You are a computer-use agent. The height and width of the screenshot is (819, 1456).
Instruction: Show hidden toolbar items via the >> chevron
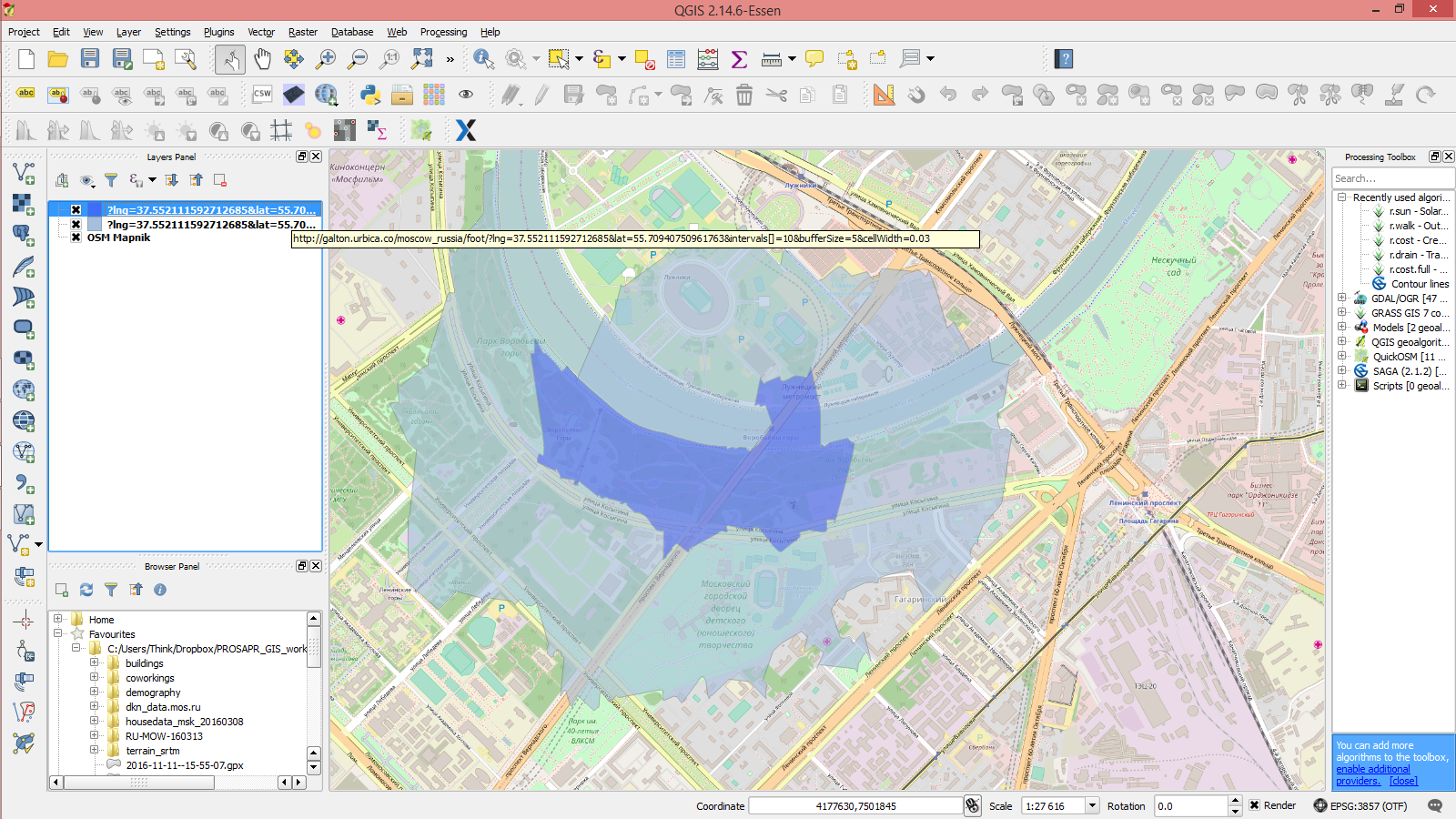tap(450, 60)
